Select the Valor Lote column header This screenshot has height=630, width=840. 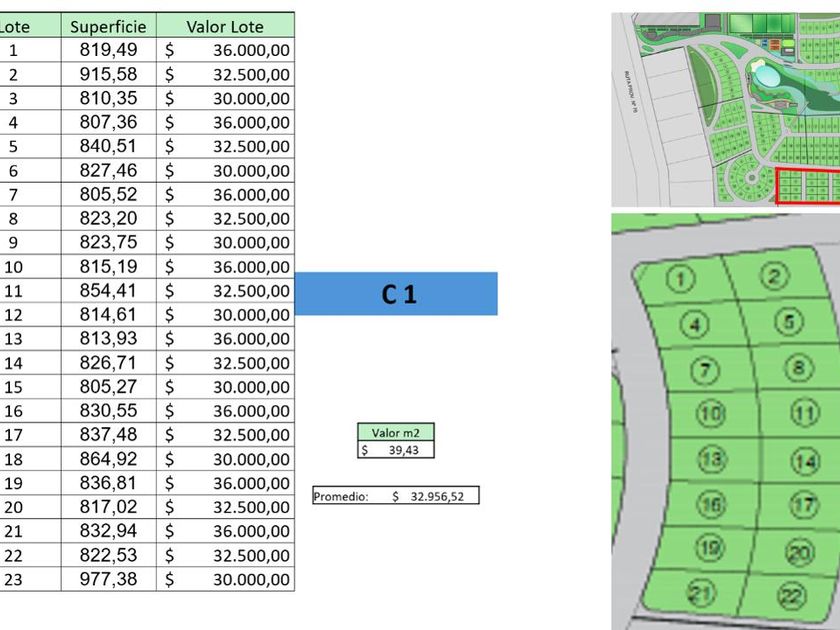click(226, 26)
